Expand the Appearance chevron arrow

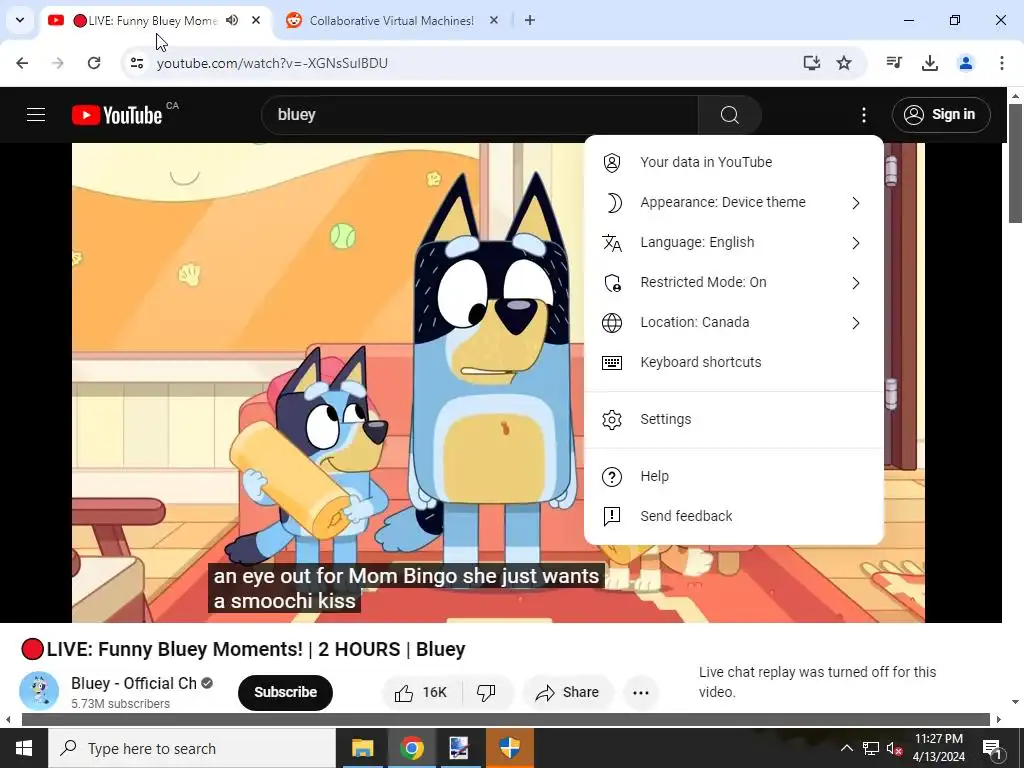coord(856,203)
